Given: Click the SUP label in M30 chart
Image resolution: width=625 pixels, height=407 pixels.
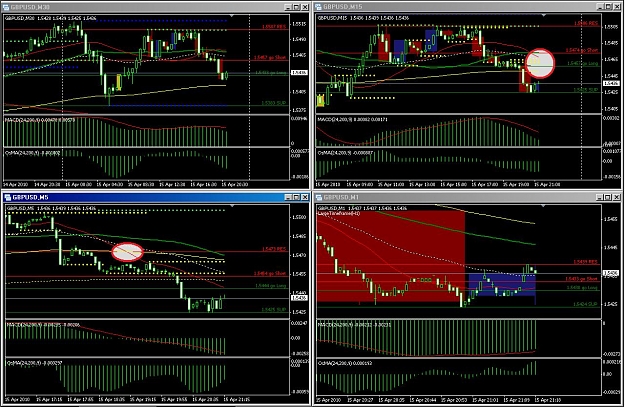Looking at the screenshot, I should point(274,103).
